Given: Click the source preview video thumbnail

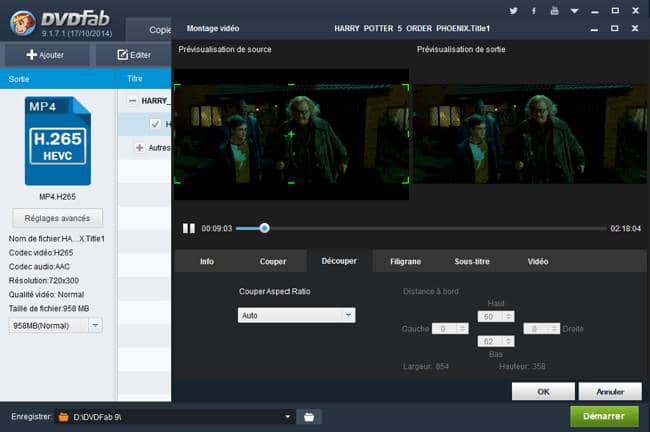Looking at the screenshot, I should [x=291, y=134].
